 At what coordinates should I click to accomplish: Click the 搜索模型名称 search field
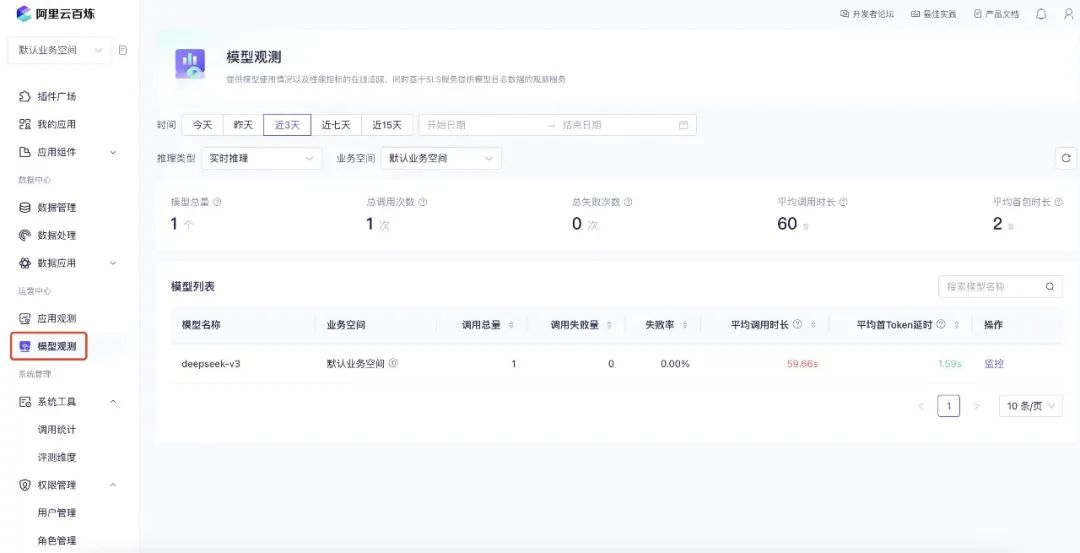tap(990, 287)
